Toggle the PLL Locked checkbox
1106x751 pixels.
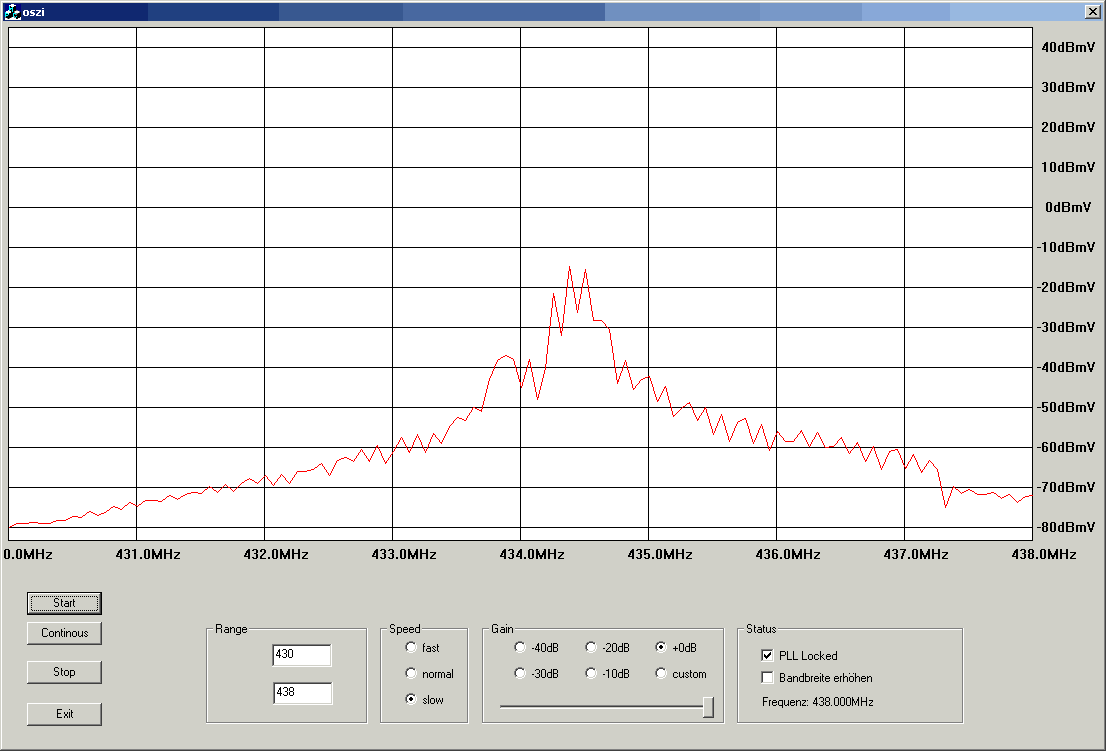767,656
